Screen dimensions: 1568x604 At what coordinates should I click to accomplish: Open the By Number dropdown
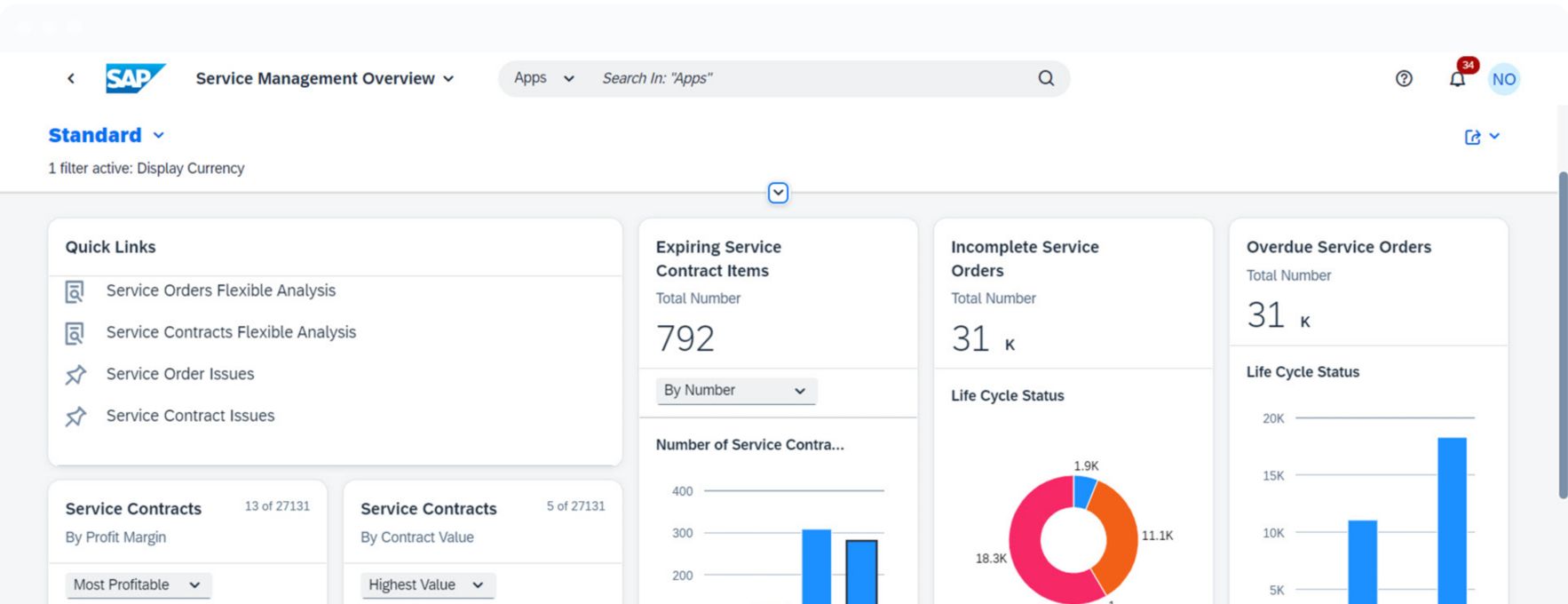[x=735, y=391]
